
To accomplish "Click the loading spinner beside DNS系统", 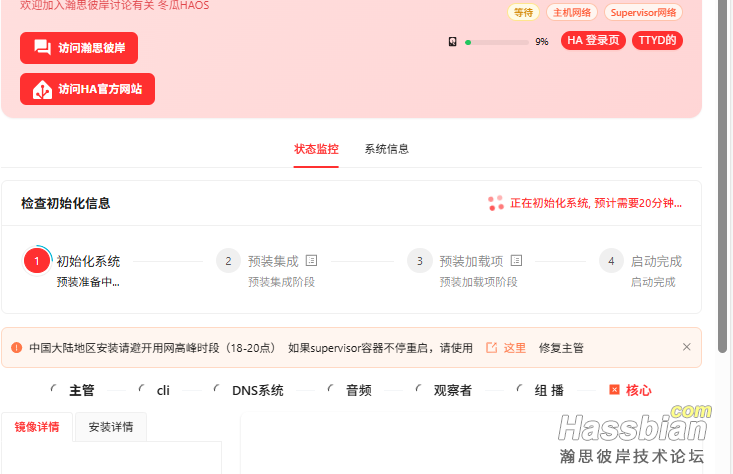I will click(218, 390).
